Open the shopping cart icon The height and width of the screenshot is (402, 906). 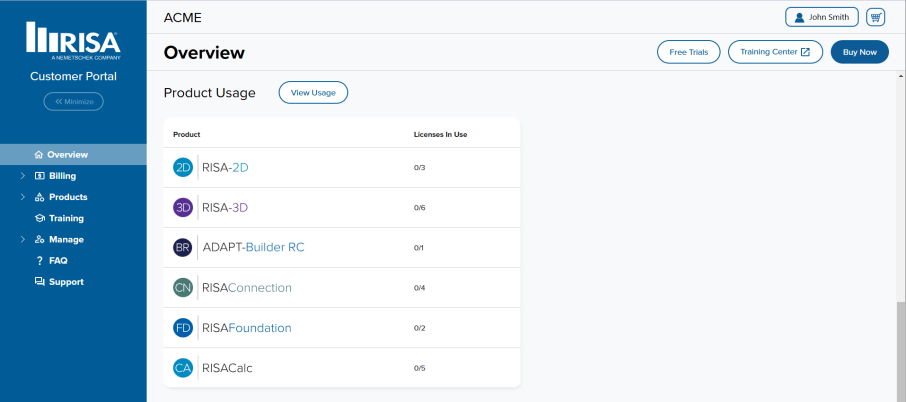click(875, 17)
